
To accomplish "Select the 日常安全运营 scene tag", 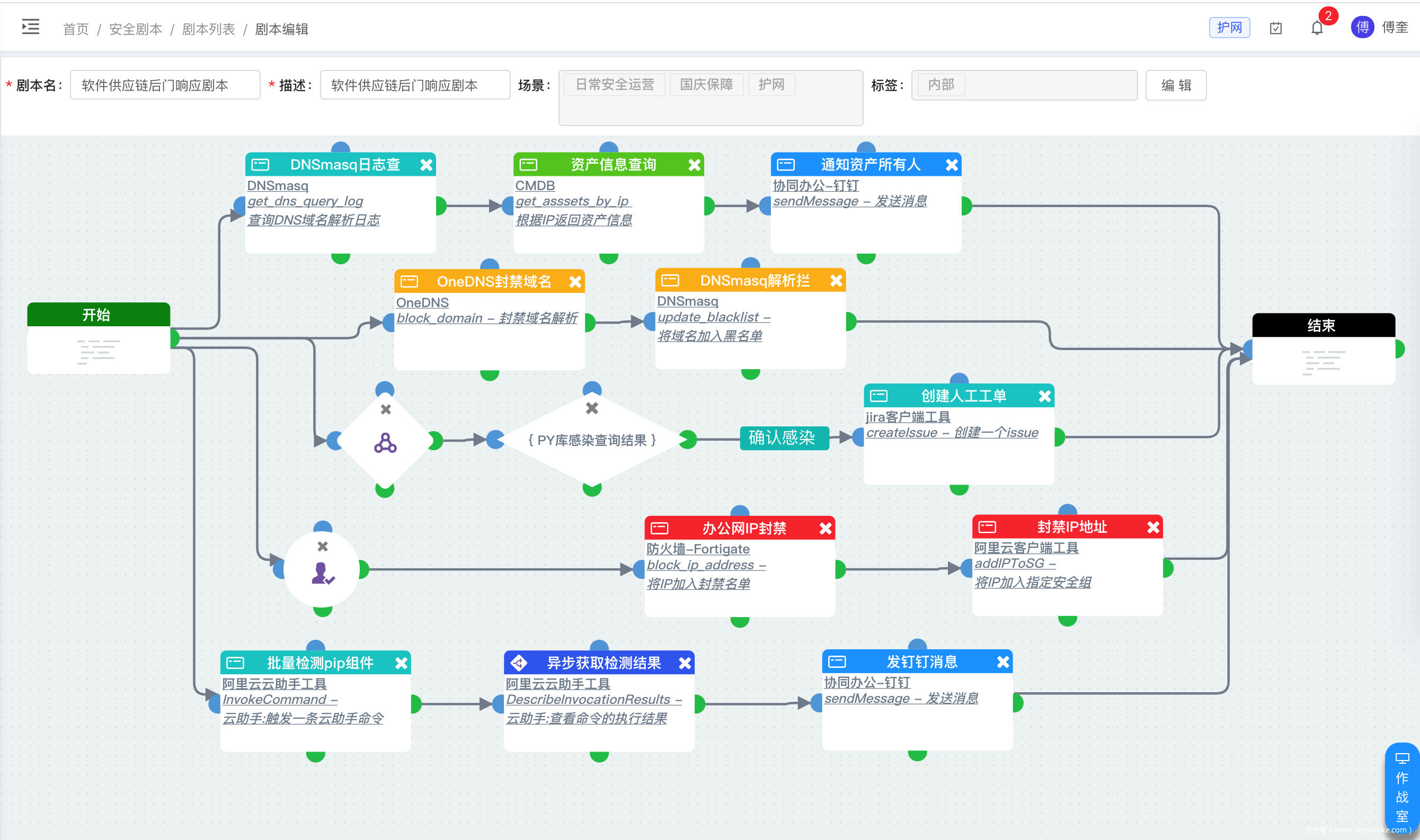I will (615, 85).
